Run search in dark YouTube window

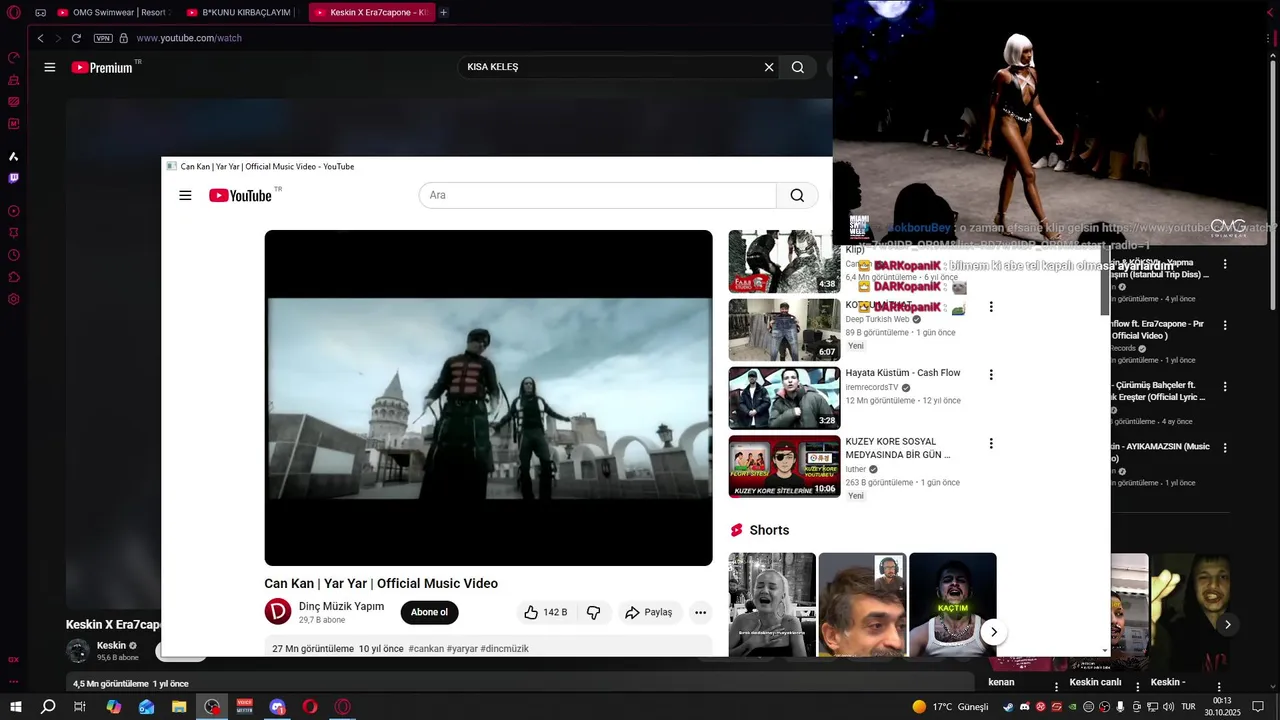(x=798, y=67)
